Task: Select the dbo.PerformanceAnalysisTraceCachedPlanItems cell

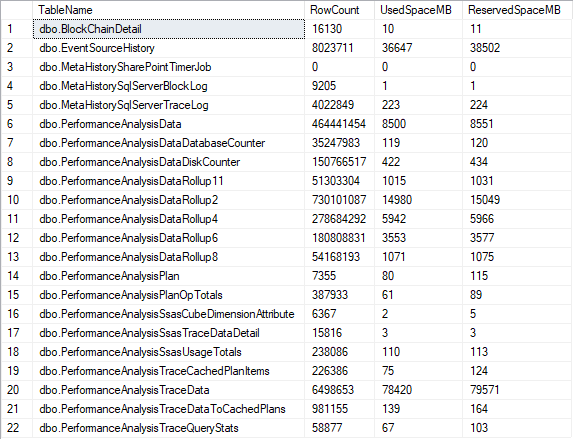Action: [168, 371]
